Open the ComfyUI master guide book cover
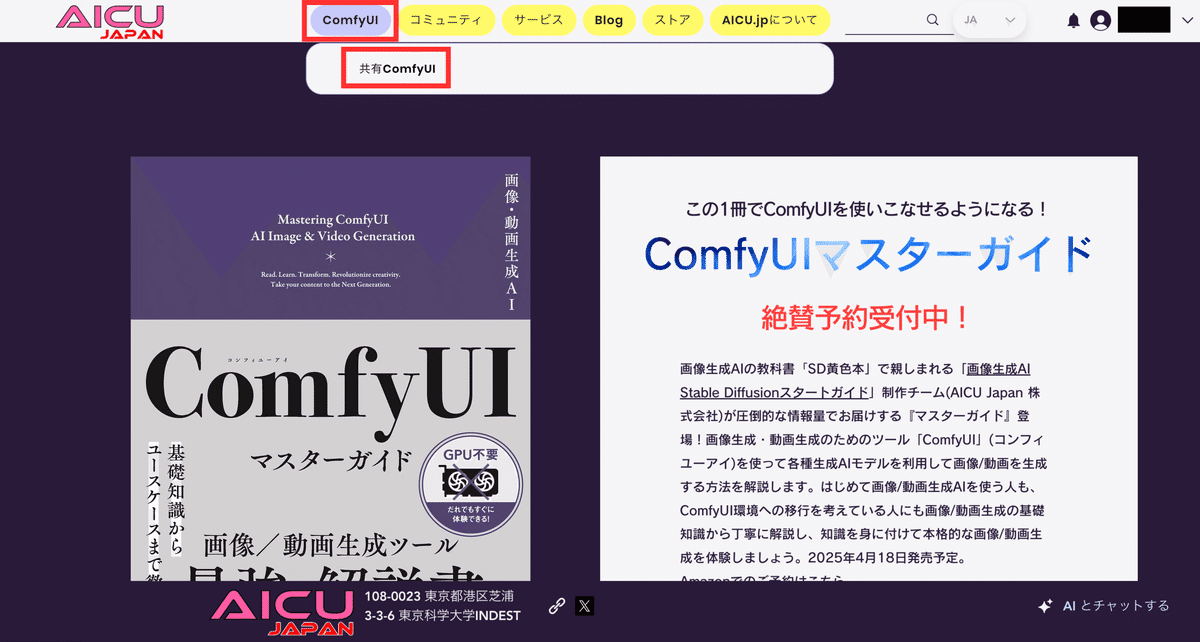 [330, 369]
